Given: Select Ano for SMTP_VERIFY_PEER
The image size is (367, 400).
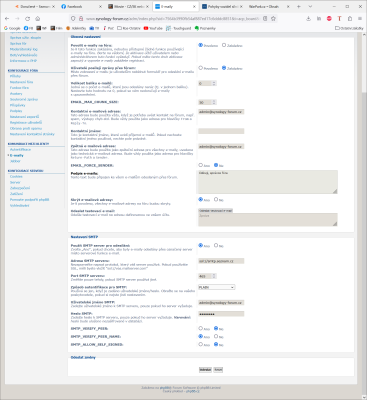Looking at the screenshot, I should point(201,328).
